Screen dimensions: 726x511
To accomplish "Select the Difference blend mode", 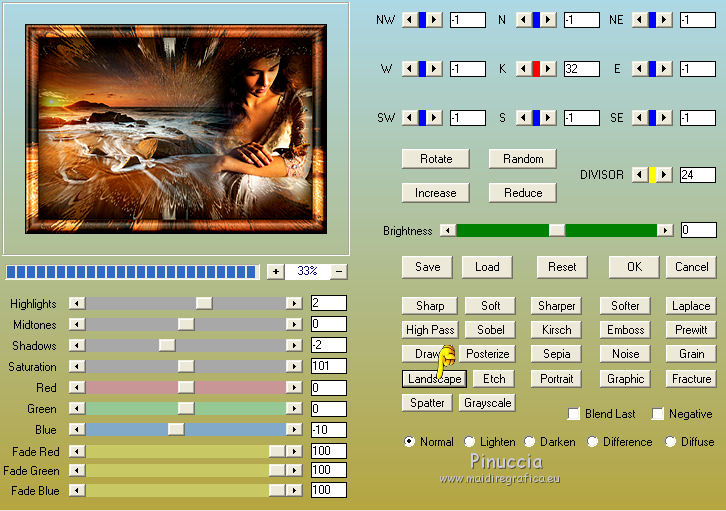I will (x=592, y=442).
